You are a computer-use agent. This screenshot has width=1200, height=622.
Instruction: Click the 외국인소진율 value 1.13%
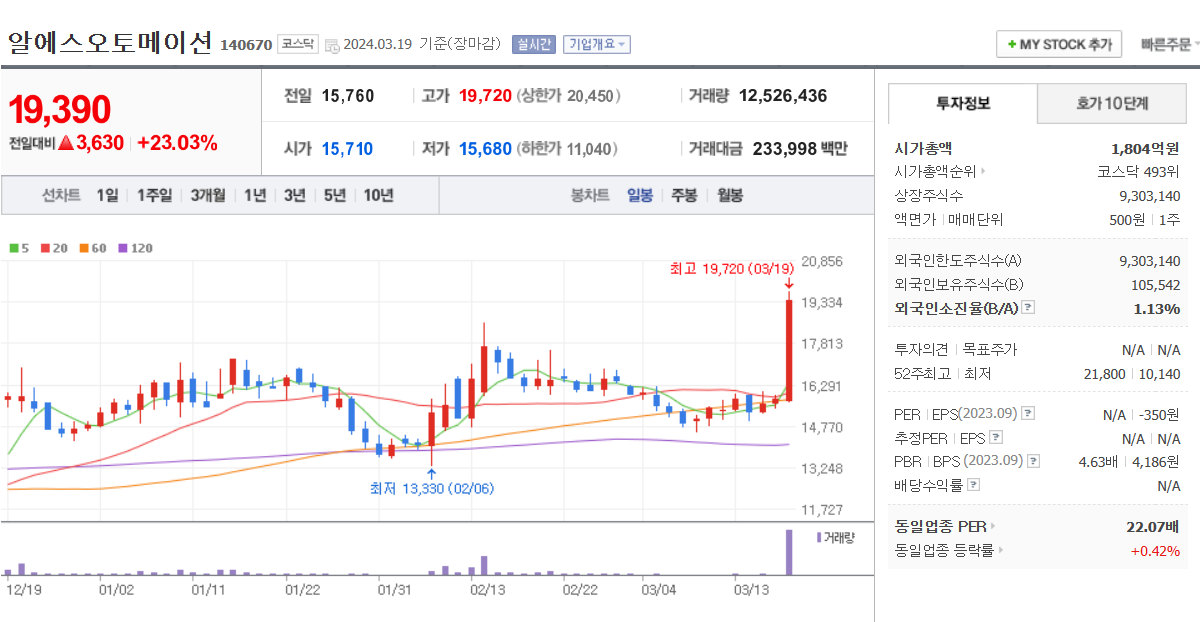1157,308
